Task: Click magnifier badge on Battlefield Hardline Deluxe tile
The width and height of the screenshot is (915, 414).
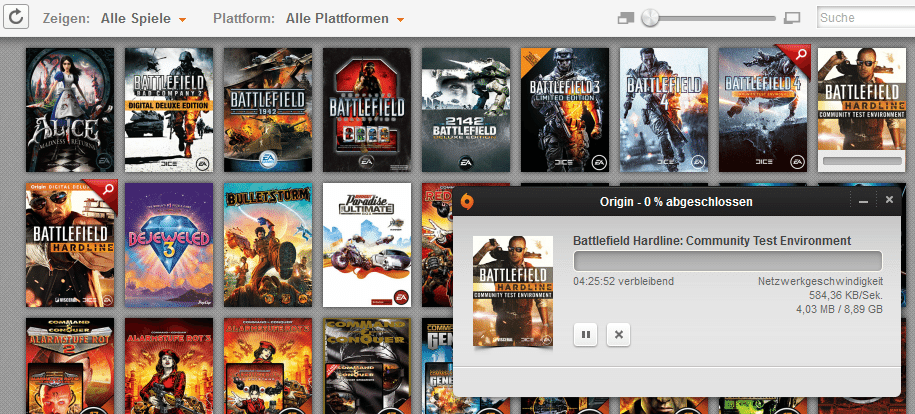Action: pyautogui.click(x=104, y=193)
